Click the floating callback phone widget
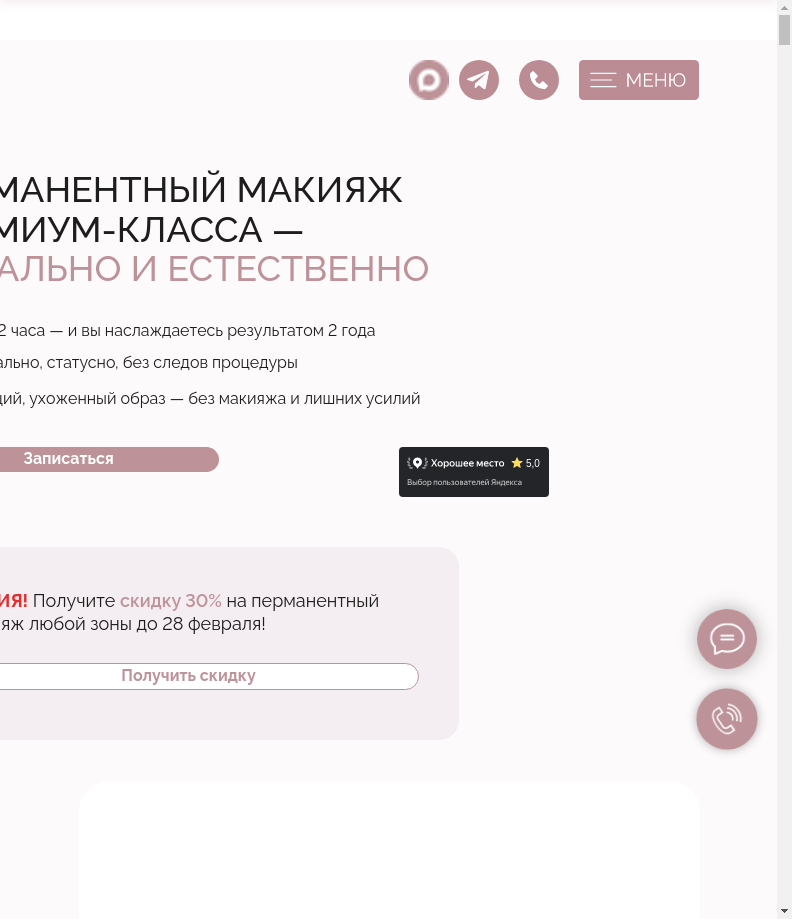792x919 pixels. pyautogui.click(x=727, y=719)
